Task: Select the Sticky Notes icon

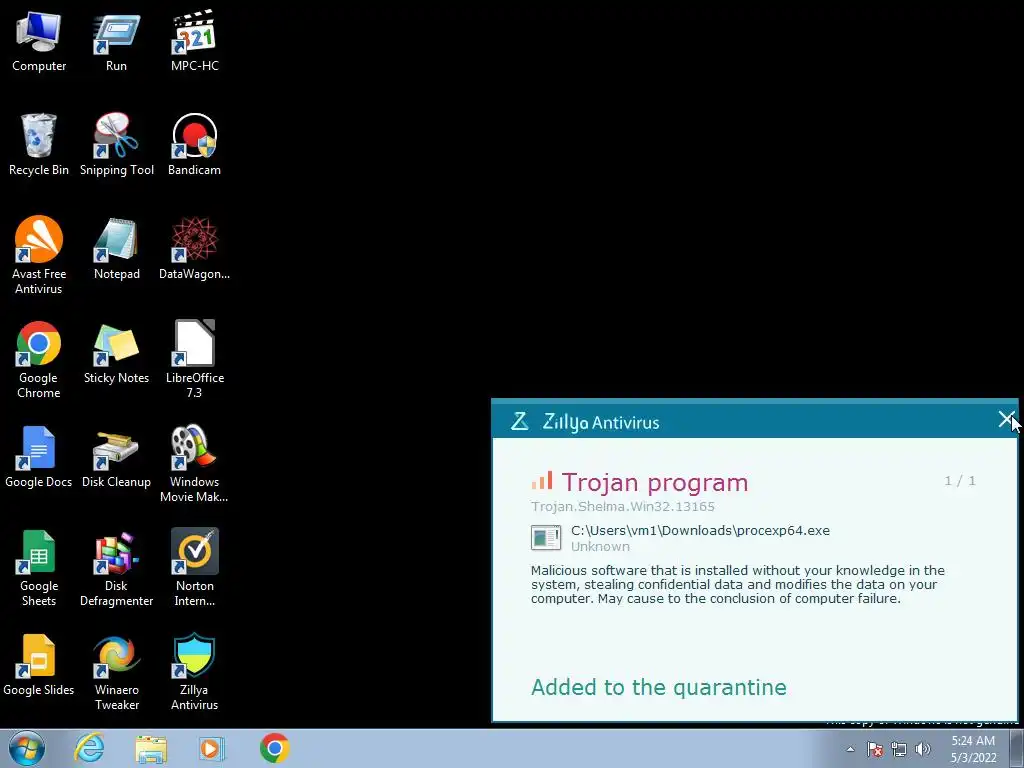Action: tap(116, 353)
